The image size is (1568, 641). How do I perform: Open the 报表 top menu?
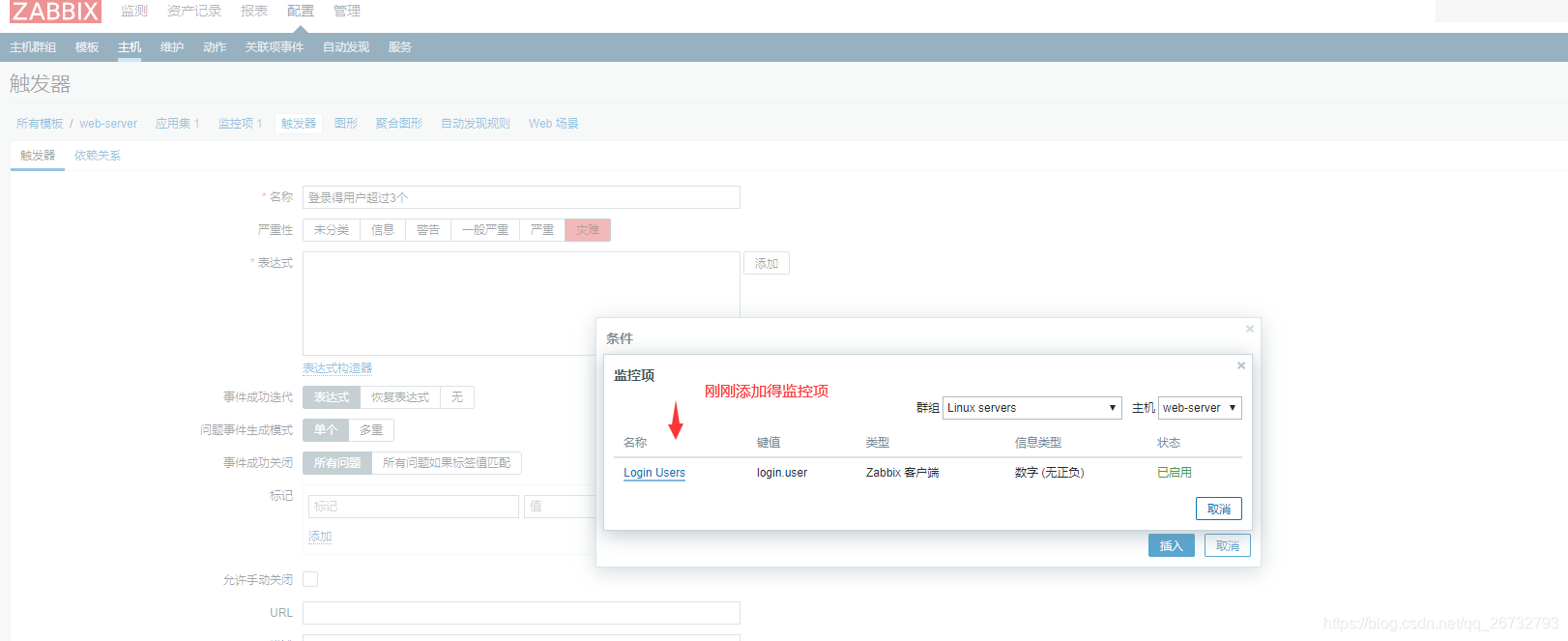pyautogui.click(x=254, y=11)
